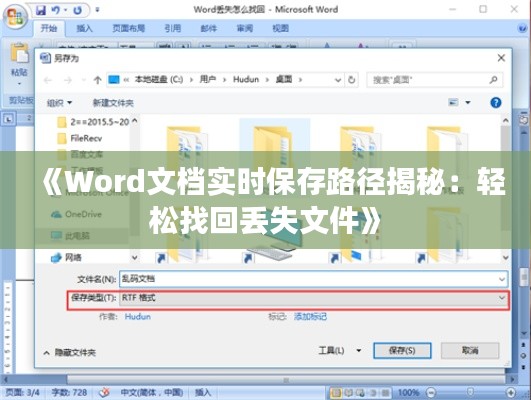531x400 pixels.
Task: Click the Word help icon in ribbon
Action: pyautogui.click(x=523, y=28)
